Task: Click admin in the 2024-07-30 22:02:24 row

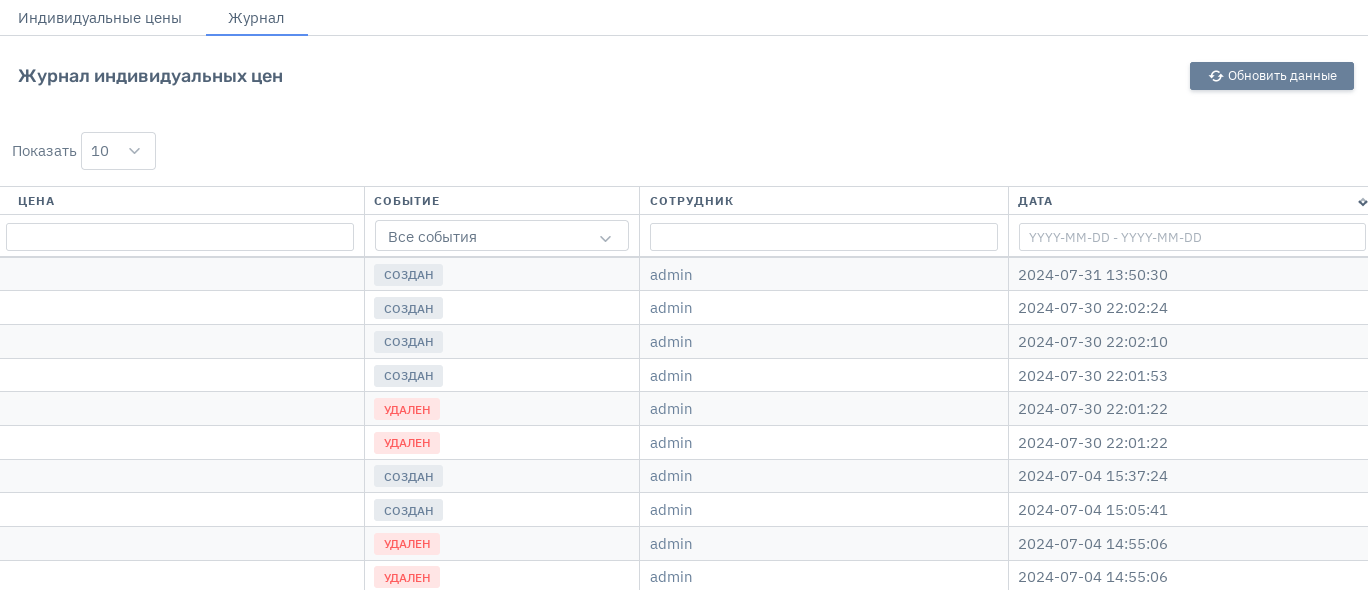Action: (671, 308)
